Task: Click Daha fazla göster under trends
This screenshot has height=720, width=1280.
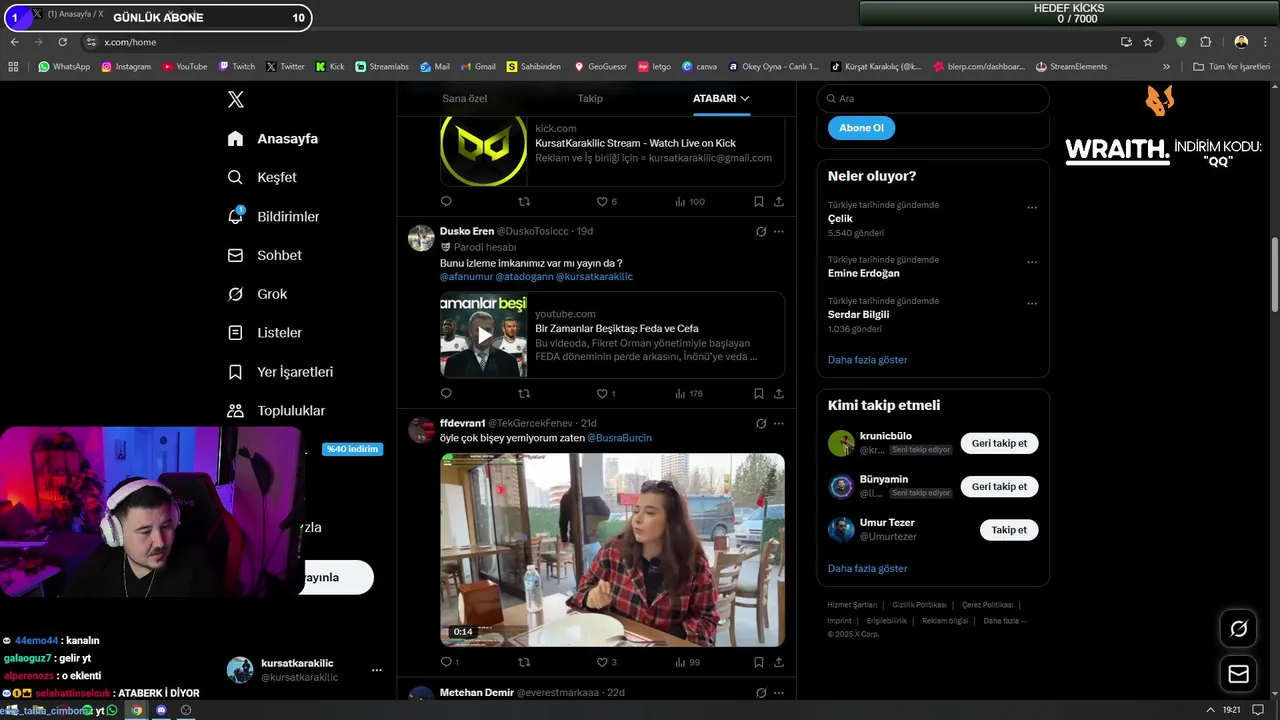Action: (867, 359)
